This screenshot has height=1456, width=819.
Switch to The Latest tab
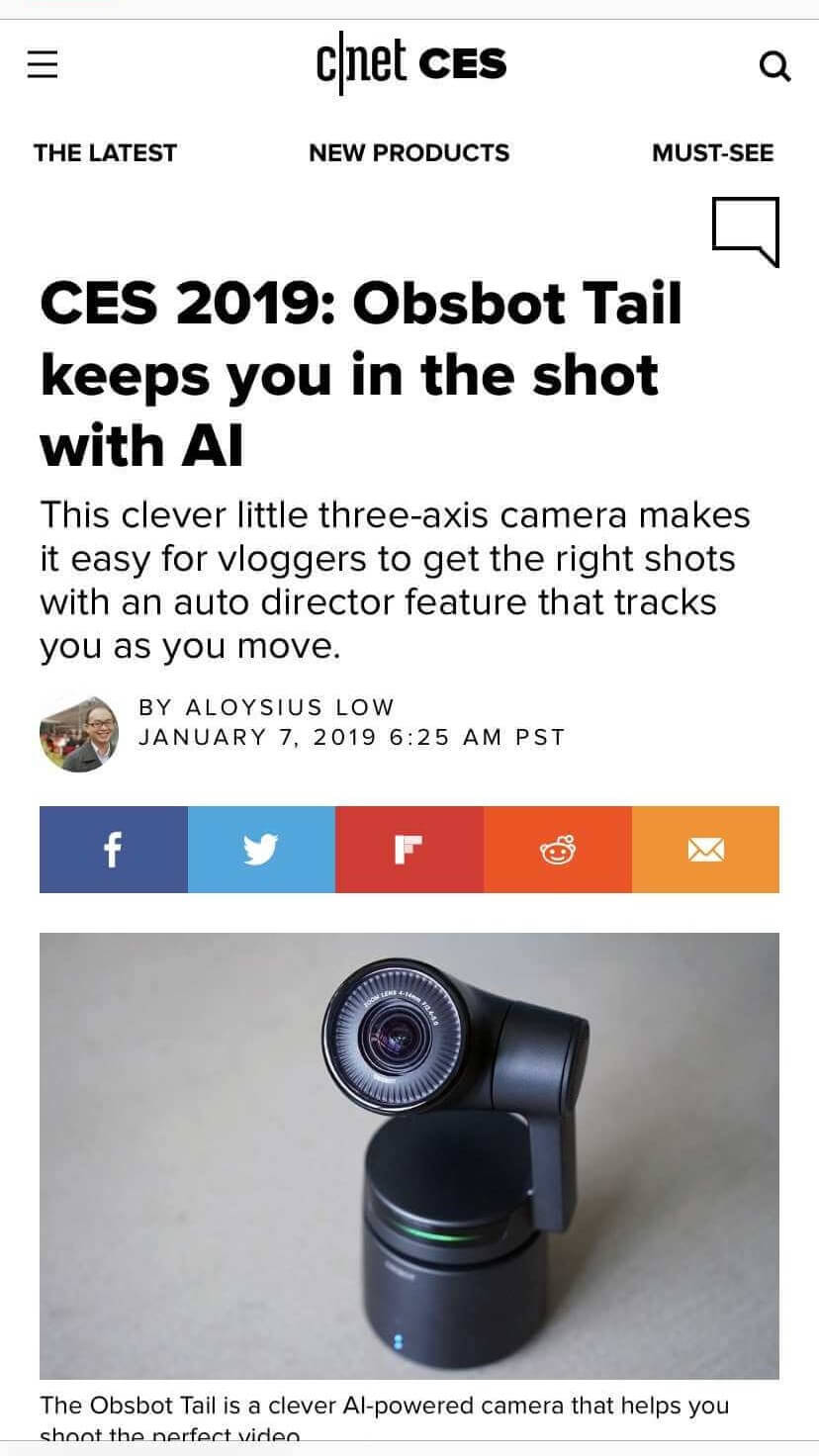coord(105,153)
